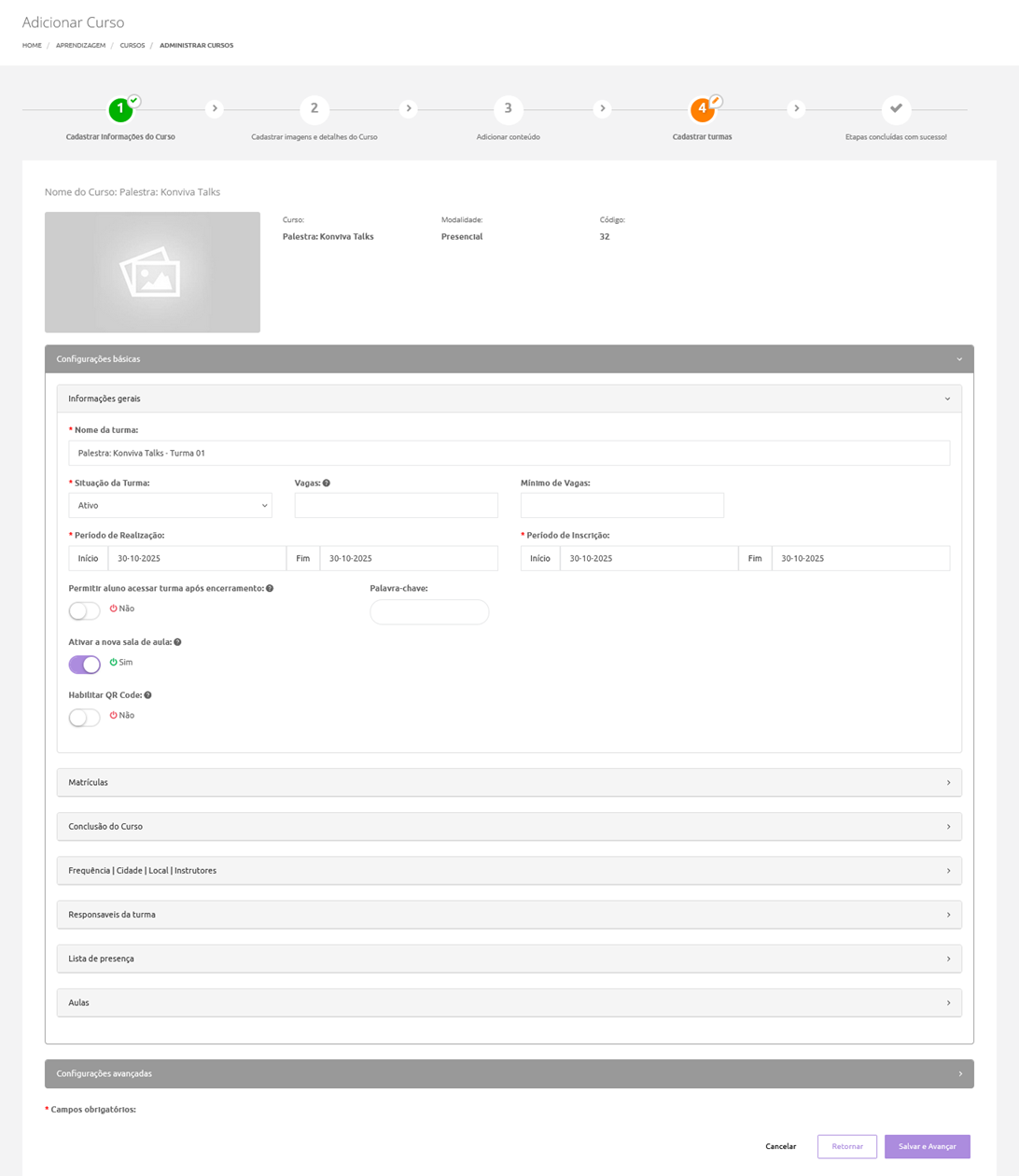Image resolution: width=1019 pixels, height=1176 pixels.
Task: Click help icon next to Vagas label
Action: pyautogui.click(x=326, y=483)
